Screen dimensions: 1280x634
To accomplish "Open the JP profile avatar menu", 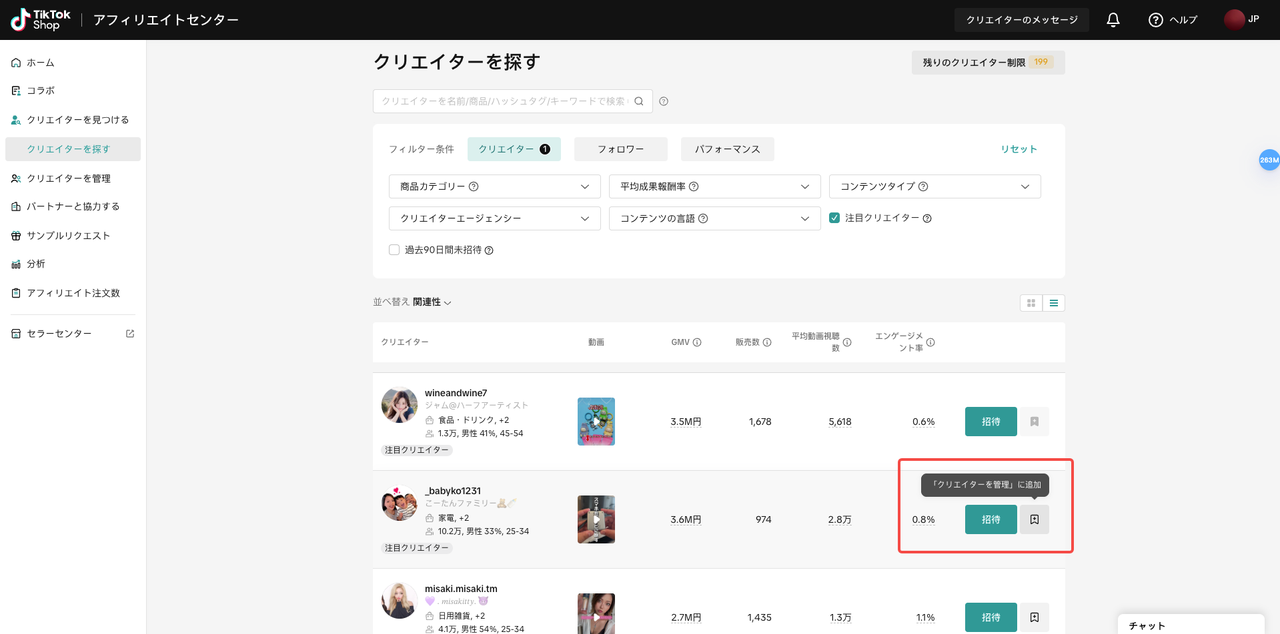I will tap(1235, 20).
